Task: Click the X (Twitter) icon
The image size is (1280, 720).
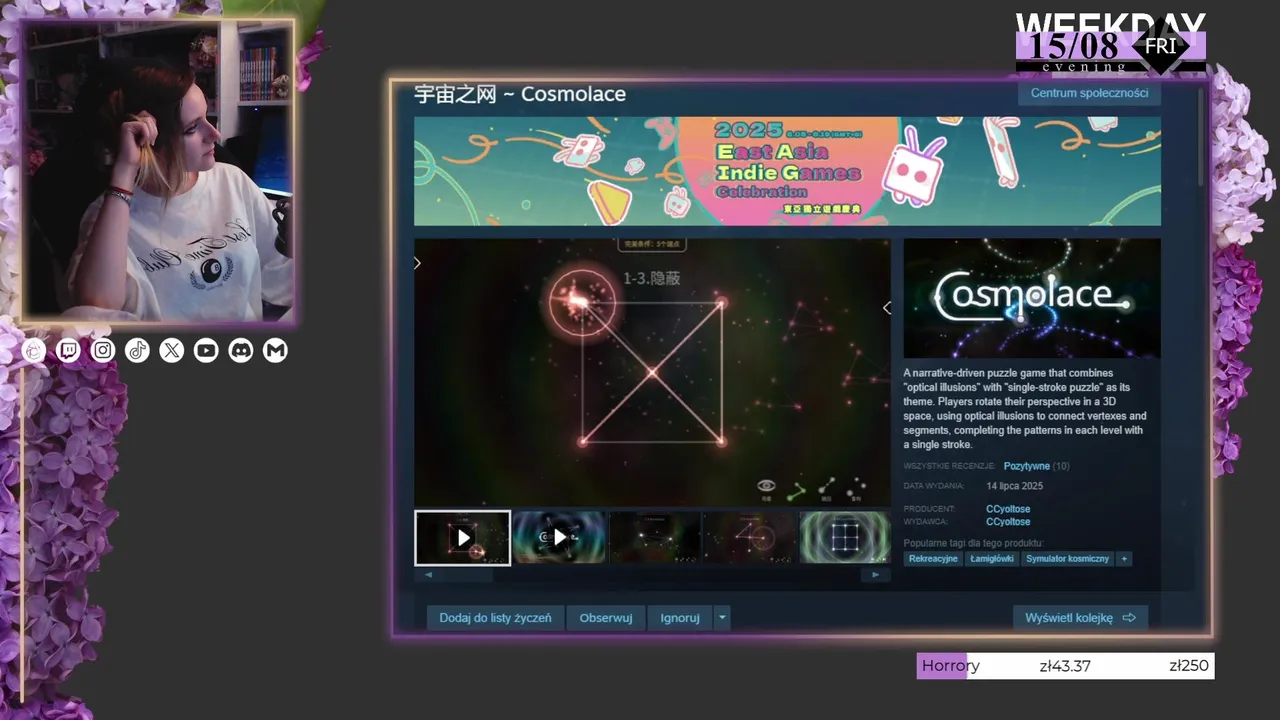Action: pyautogui.click(x=172, y=350)
